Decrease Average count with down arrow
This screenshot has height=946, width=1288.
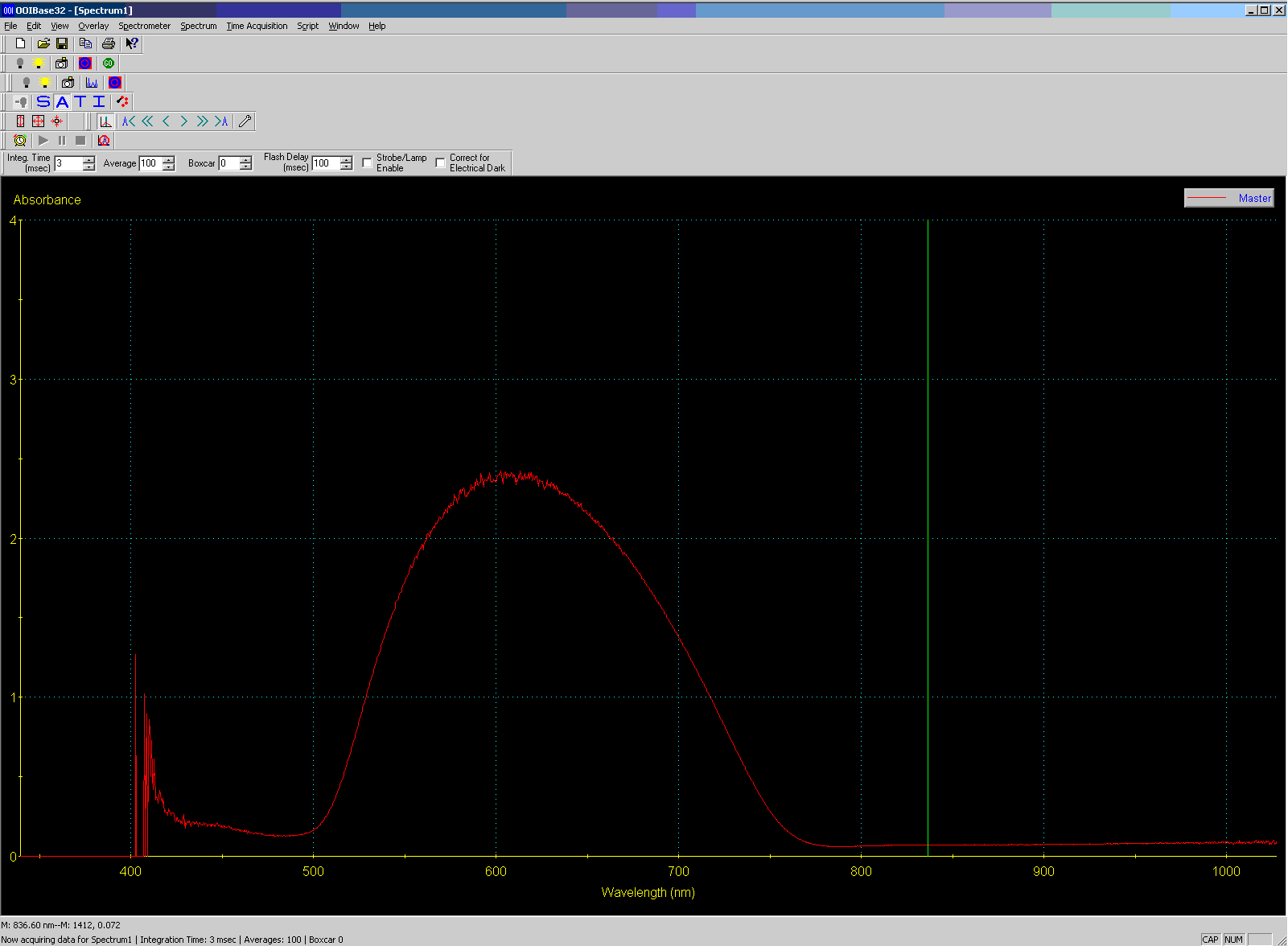(x=168, y=167)
